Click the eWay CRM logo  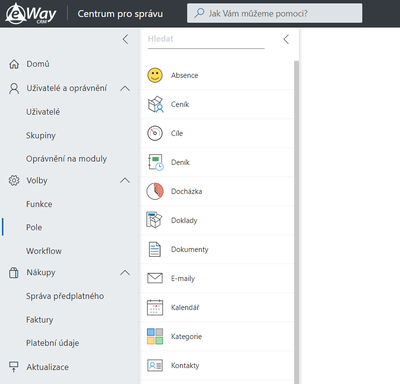31,14
